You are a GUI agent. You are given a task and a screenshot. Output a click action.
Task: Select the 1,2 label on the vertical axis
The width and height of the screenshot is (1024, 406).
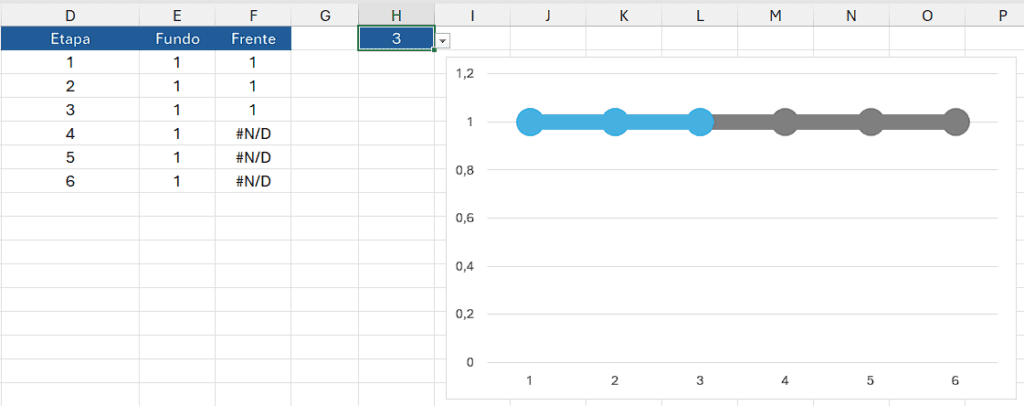(464, 74)
